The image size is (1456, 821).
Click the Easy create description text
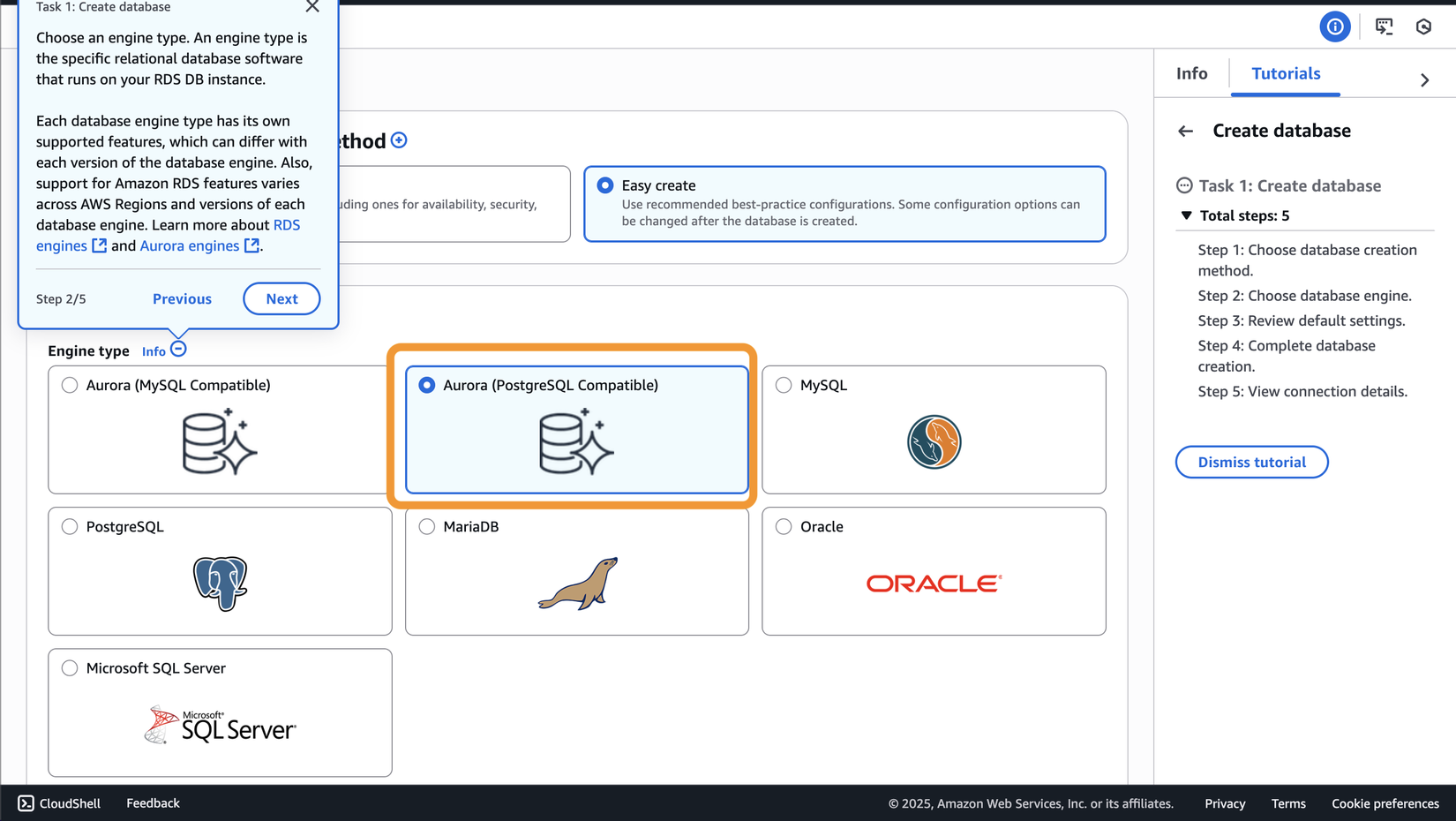[x=851, y=213]
